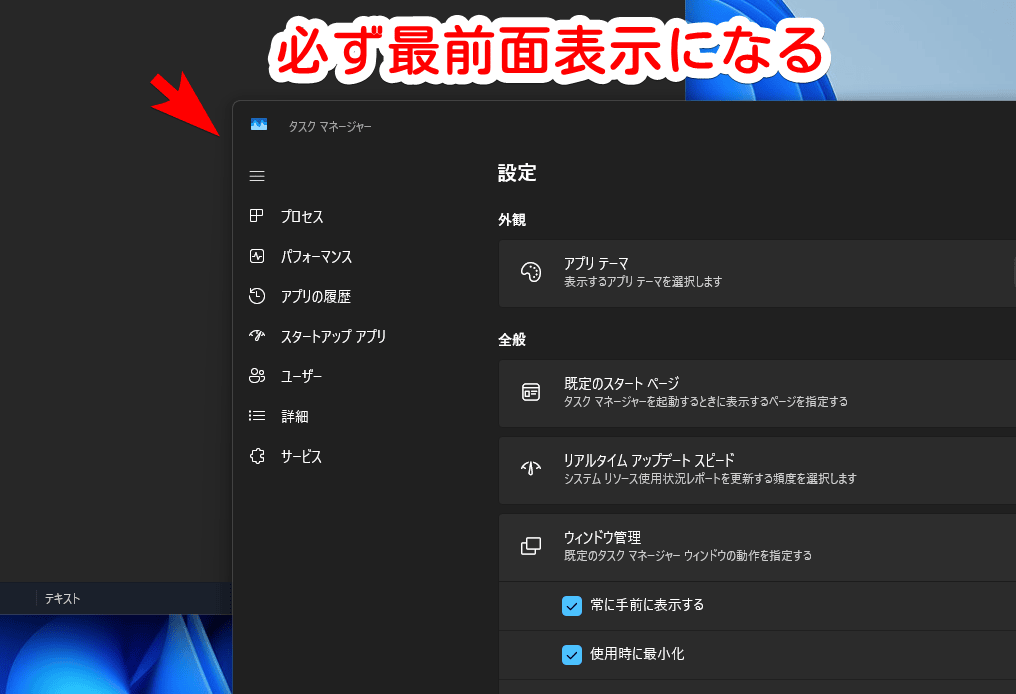
Task: Open the 詳細 page via its list icon
Action: pos(257,416)
